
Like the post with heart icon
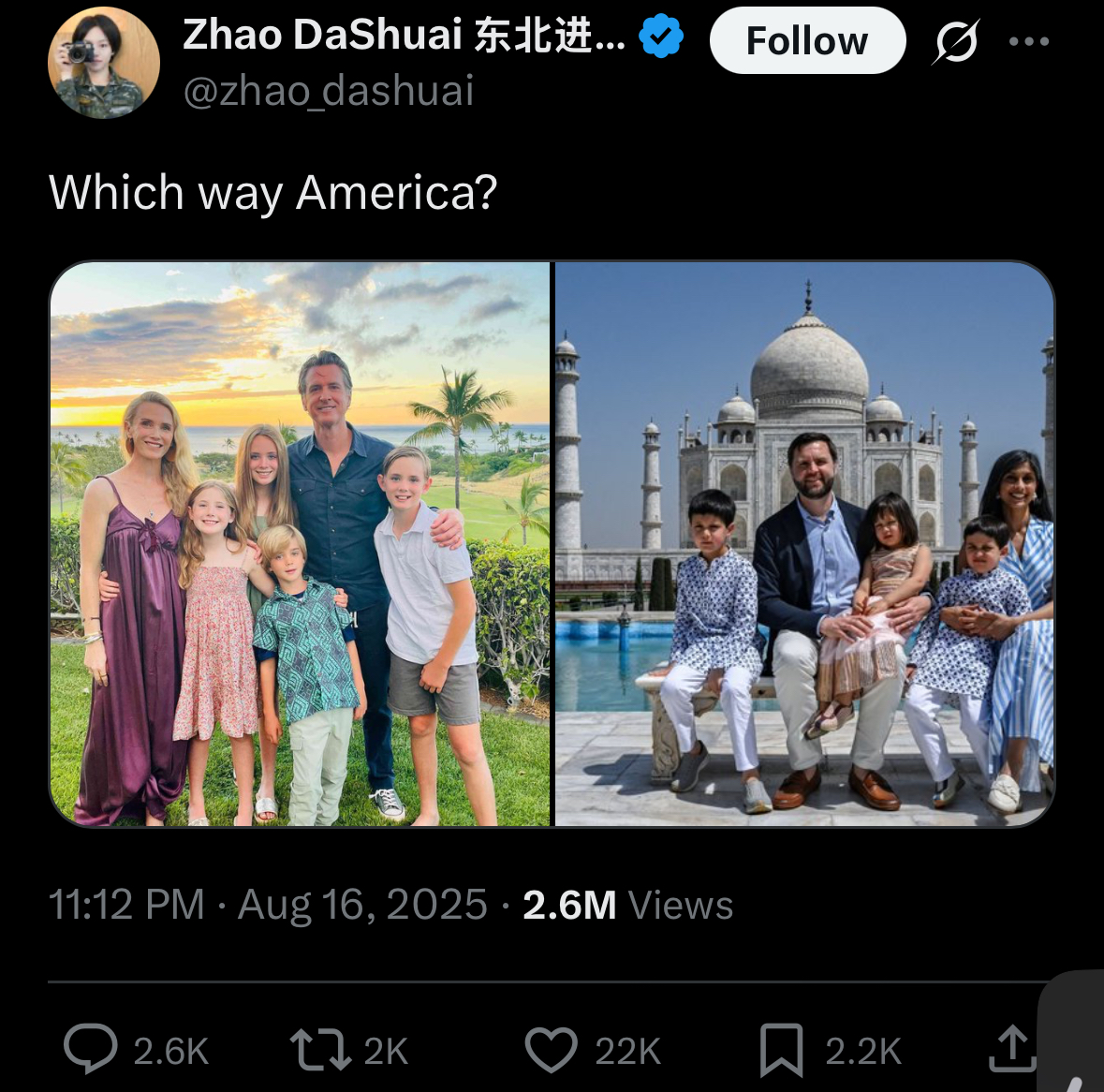pos(552,1049)
